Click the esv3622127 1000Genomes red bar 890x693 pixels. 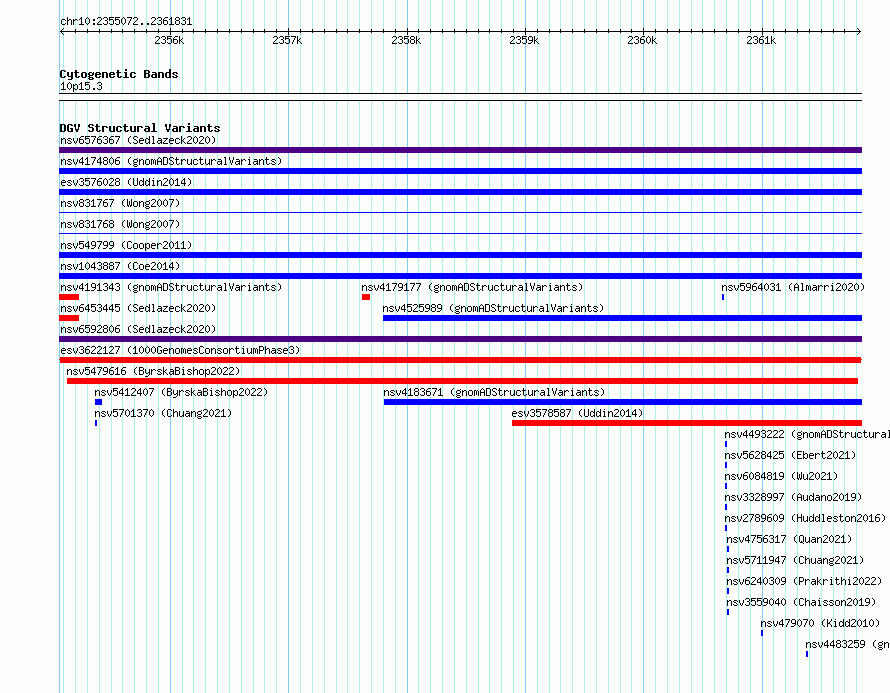pos(460,360)
